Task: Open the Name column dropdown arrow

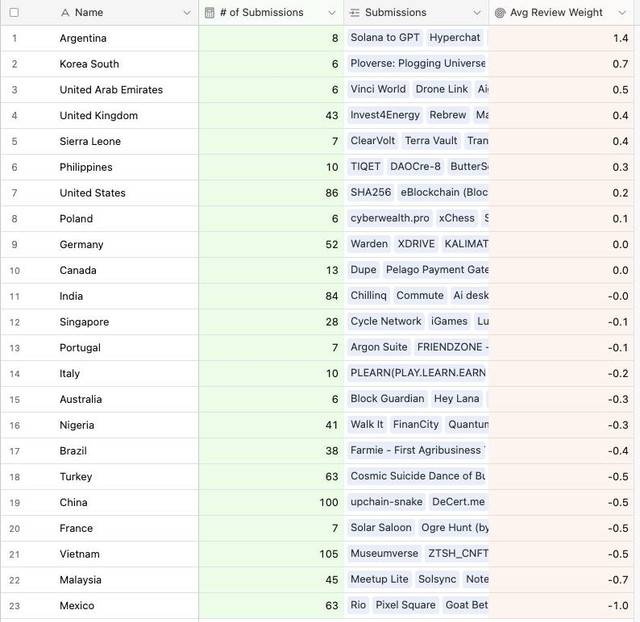Action: 187,13
